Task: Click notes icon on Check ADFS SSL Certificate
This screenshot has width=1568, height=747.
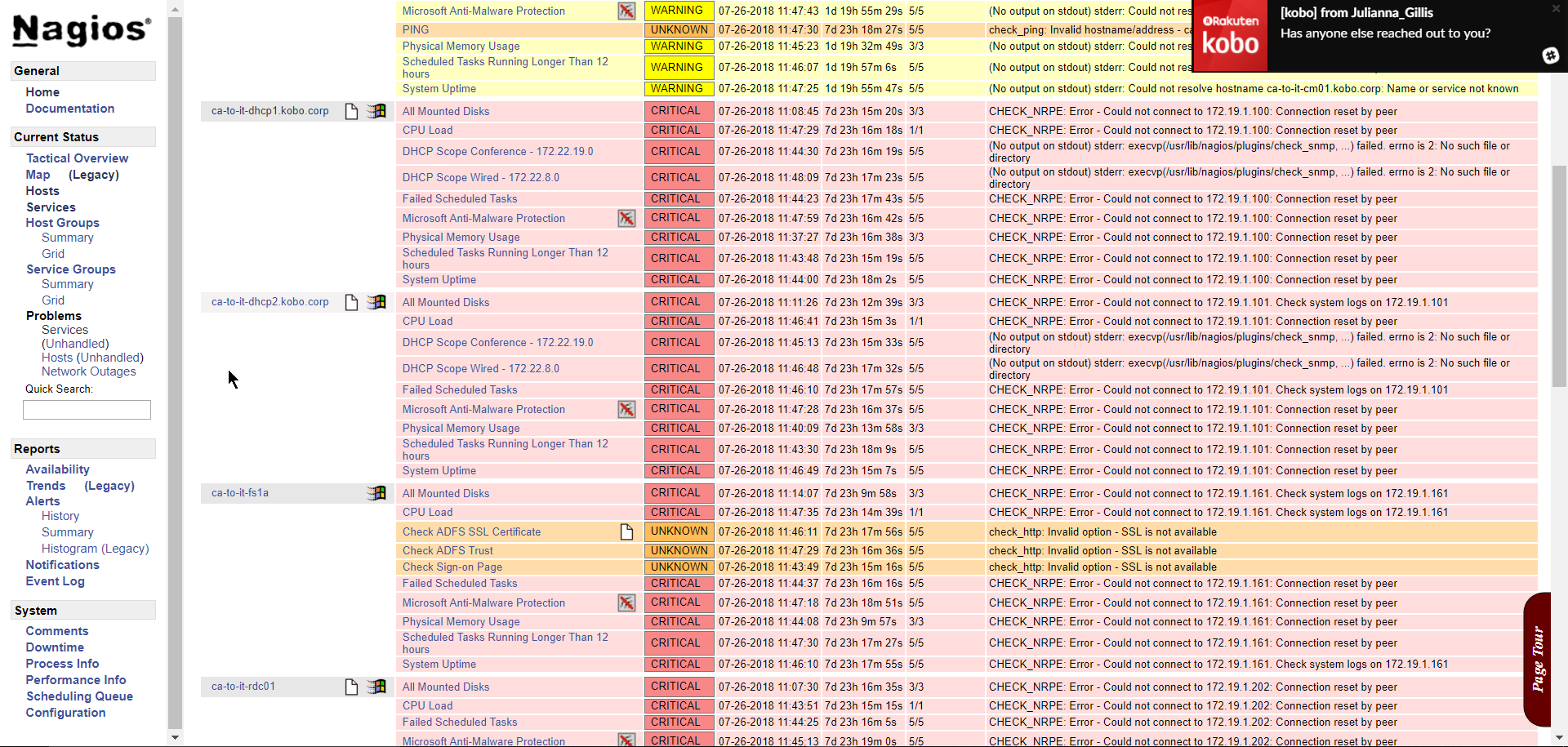Action: point(626,532)
